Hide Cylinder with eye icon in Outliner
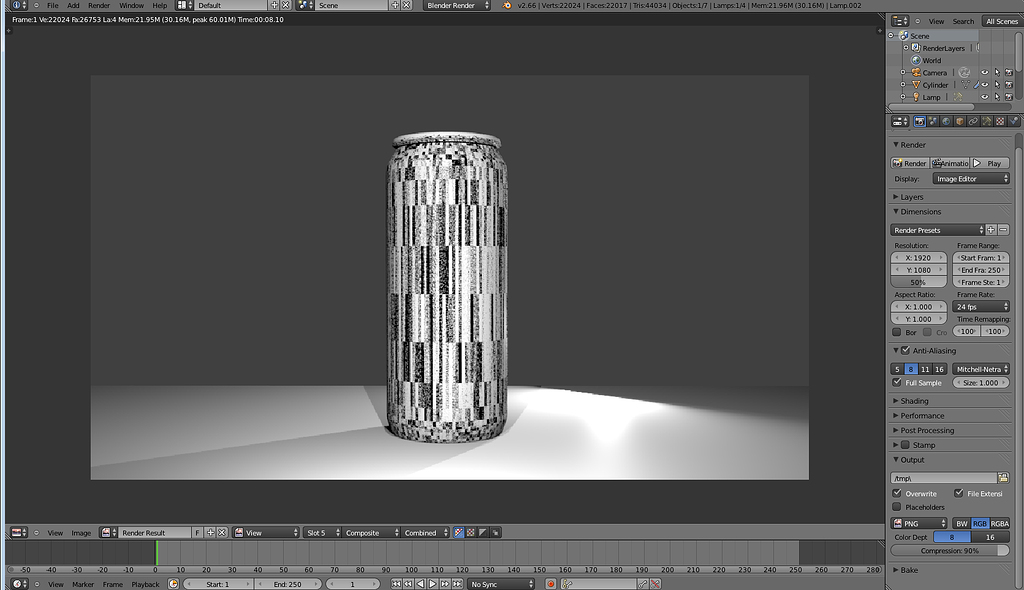1024x590 pixels. click(985, 85)
